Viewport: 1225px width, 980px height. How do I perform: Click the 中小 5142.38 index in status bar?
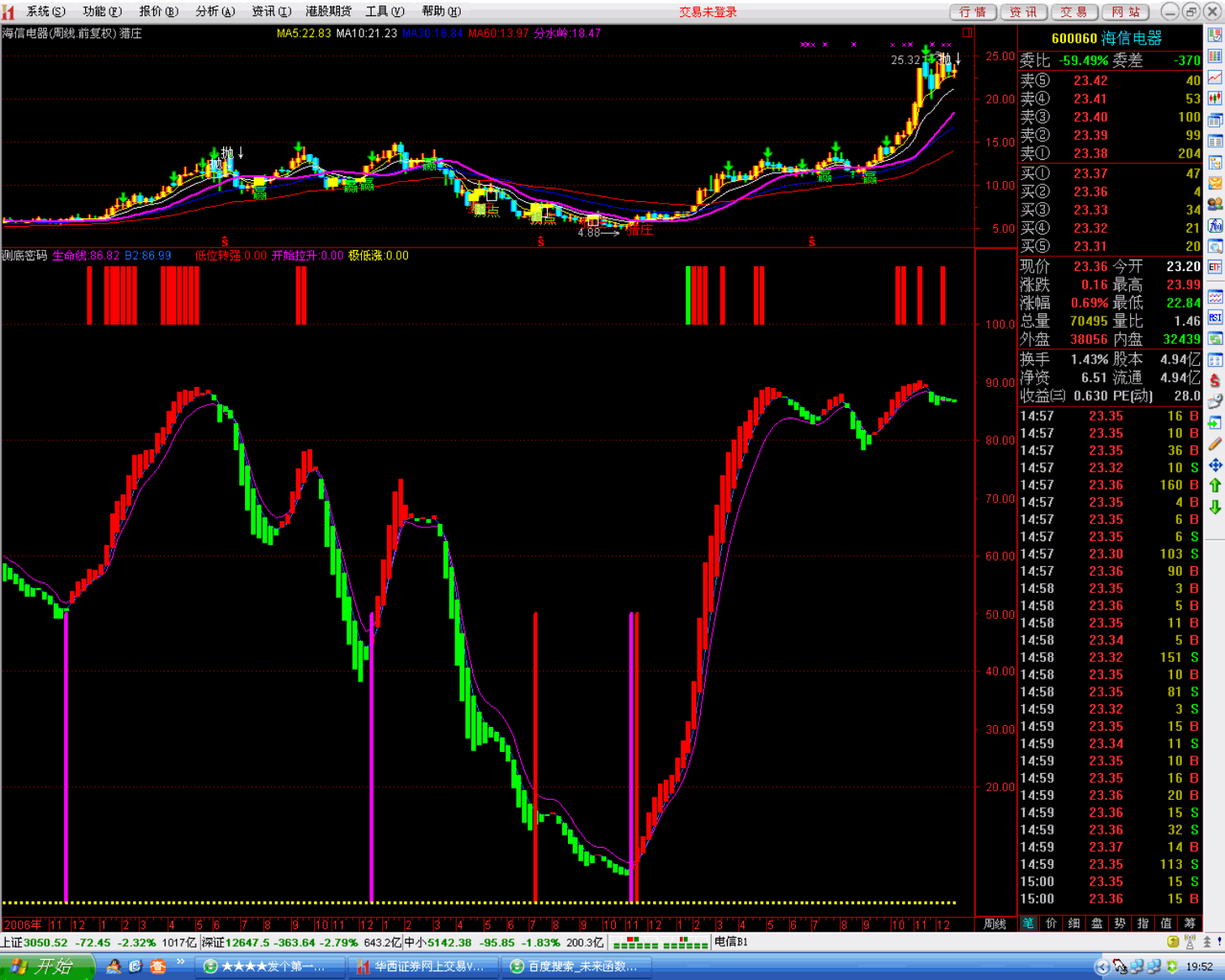[504, 943]
